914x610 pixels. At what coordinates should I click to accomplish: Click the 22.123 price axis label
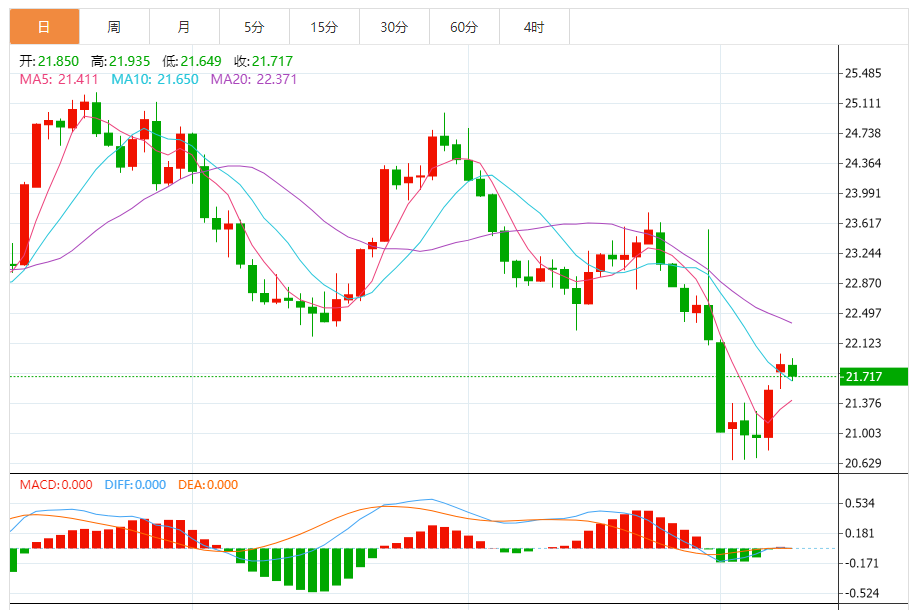[863, 343]
